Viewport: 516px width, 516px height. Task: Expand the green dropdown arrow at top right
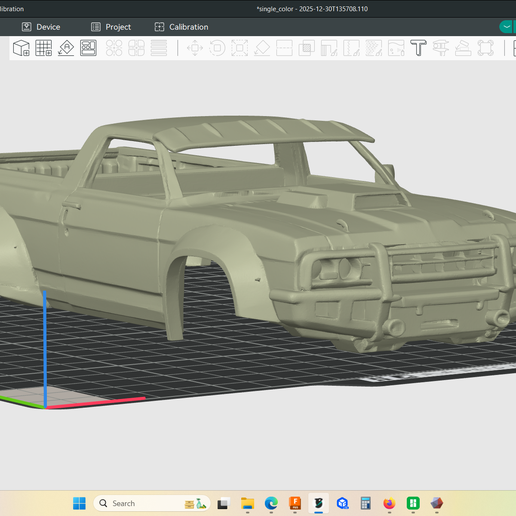[x=507, y=27]
